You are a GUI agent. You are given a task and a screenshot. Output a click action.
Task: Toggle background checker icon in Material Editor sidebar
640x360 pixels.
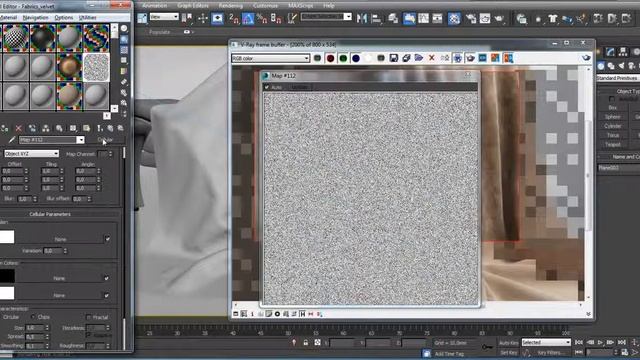click(124, 50)
